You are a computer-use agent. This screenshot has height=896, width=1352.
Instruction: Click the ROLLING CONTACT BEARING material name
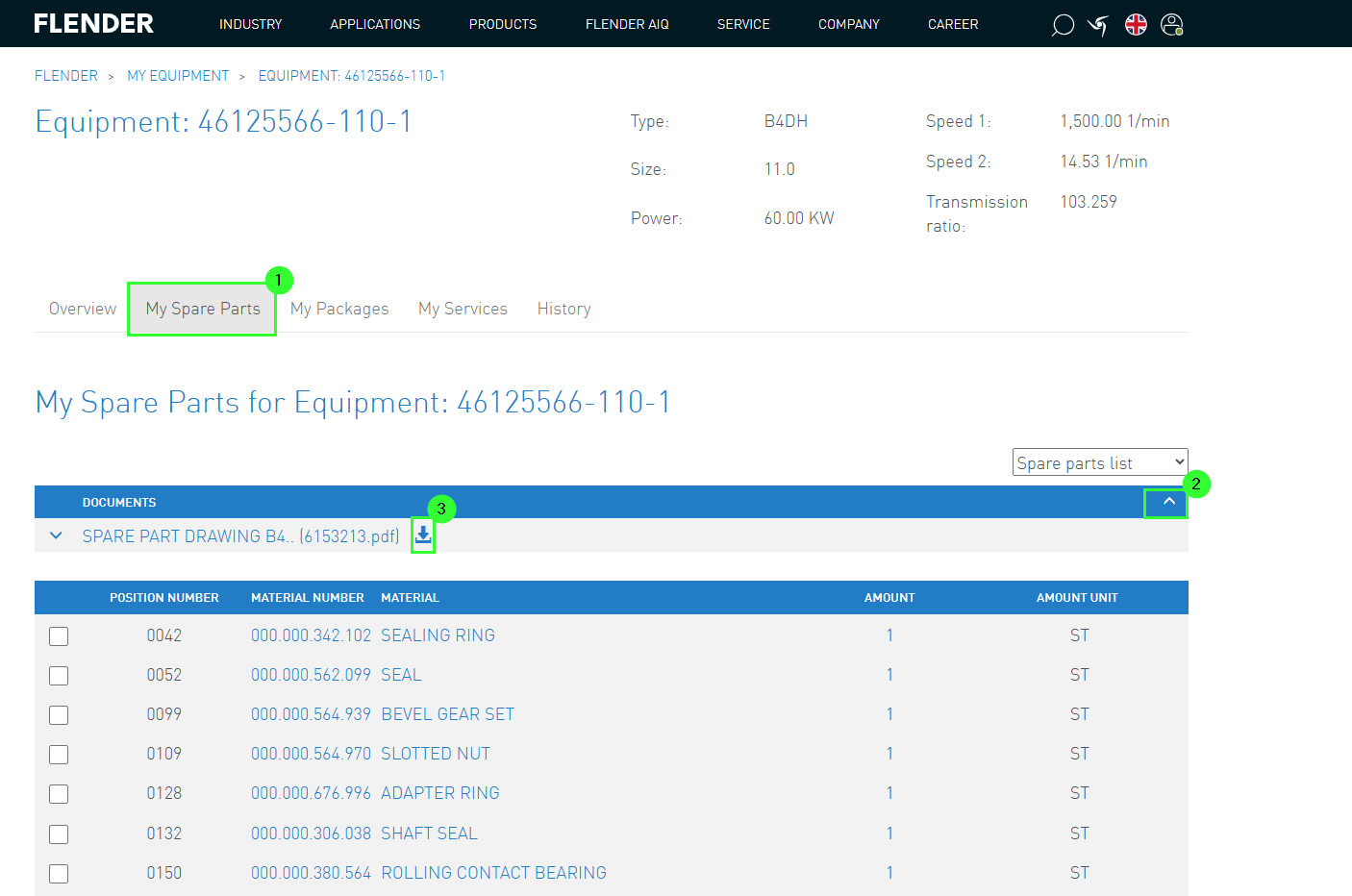(493, 873)
